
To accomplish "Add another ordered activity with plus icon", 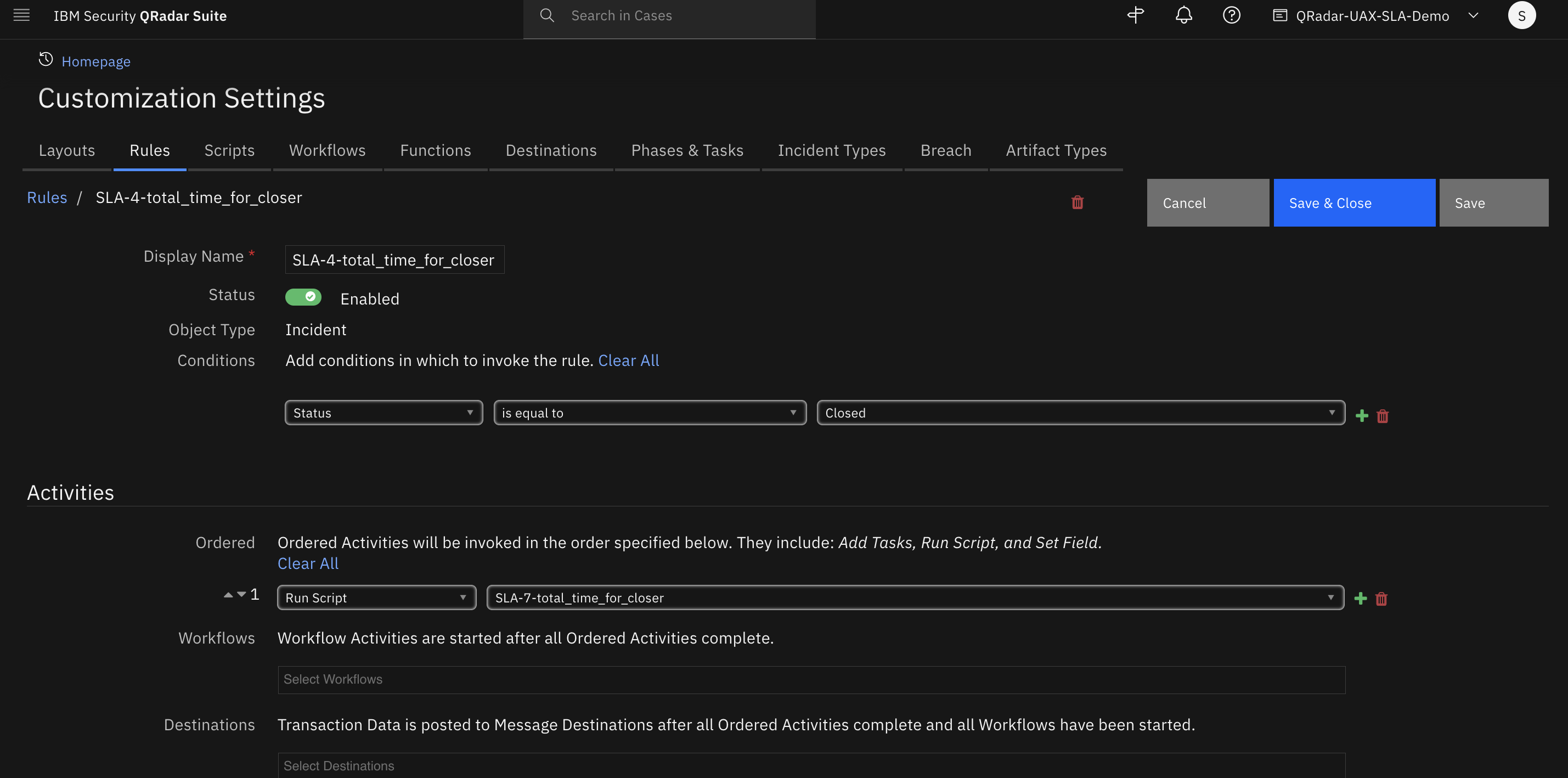I will (x=1361, y=598).
